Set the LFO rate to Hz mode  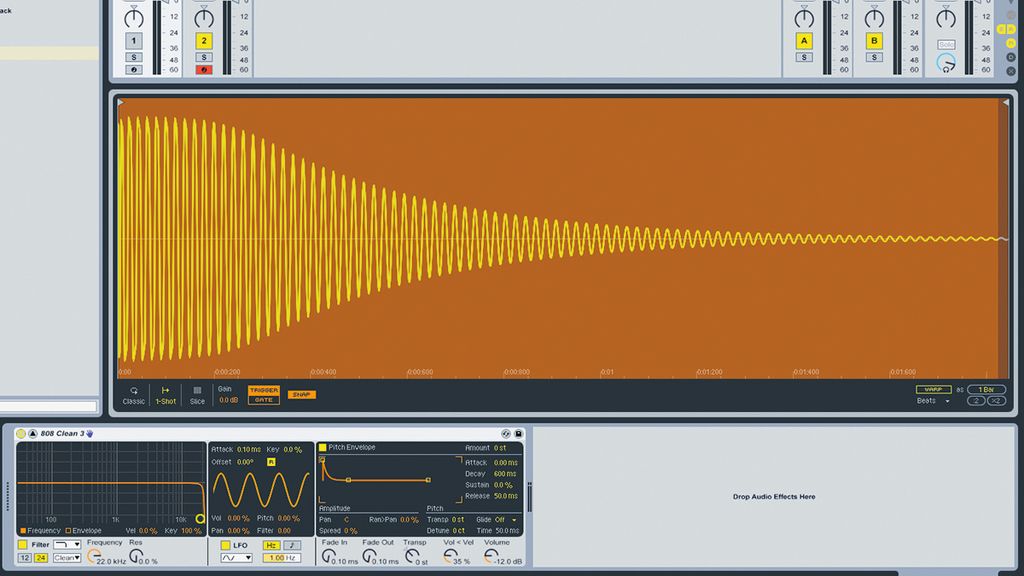271,543
